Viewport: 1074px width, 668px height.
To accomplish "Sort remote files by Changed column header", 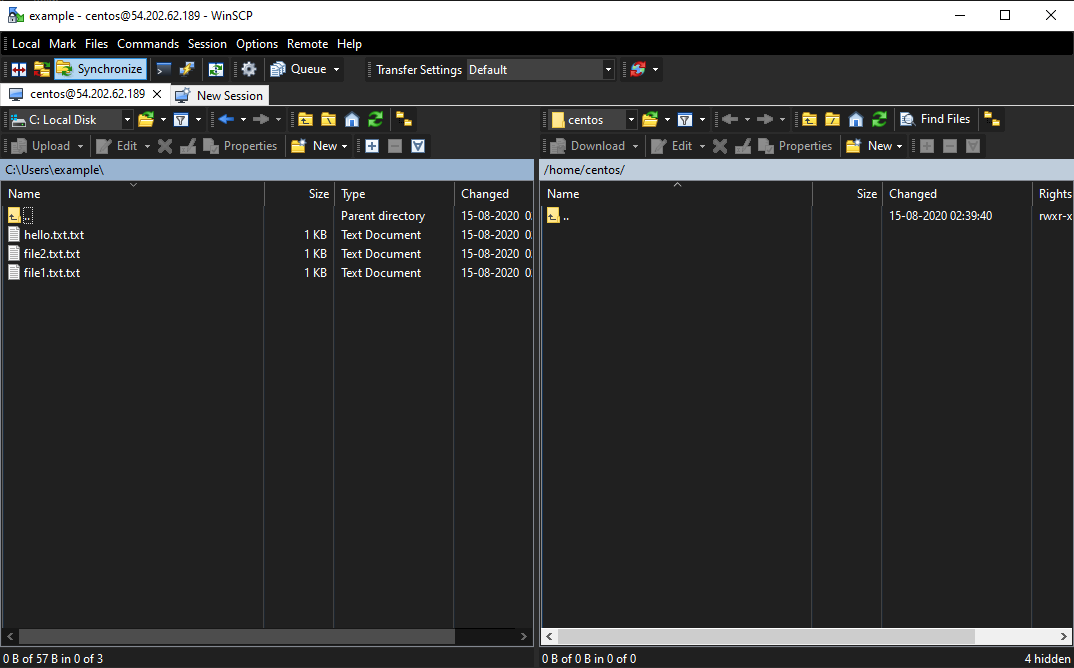I will [956, 194].
